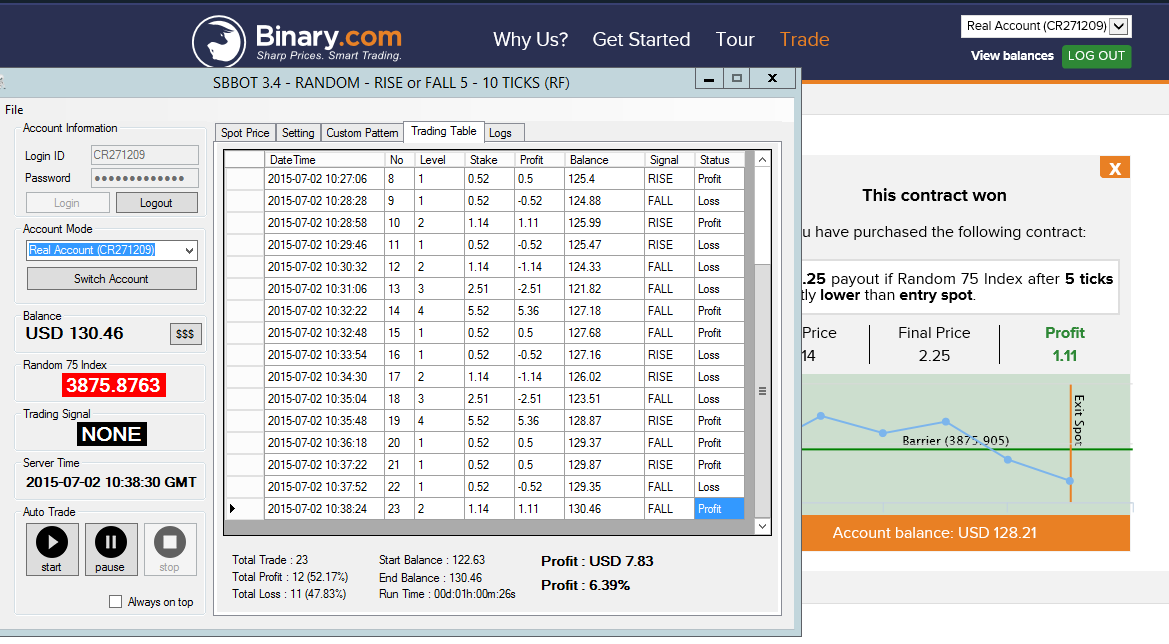Click the Total Trade : 23 text
Image resolution: width=1169 pixels, height=644 pixels.
click(x=270, y=560)
